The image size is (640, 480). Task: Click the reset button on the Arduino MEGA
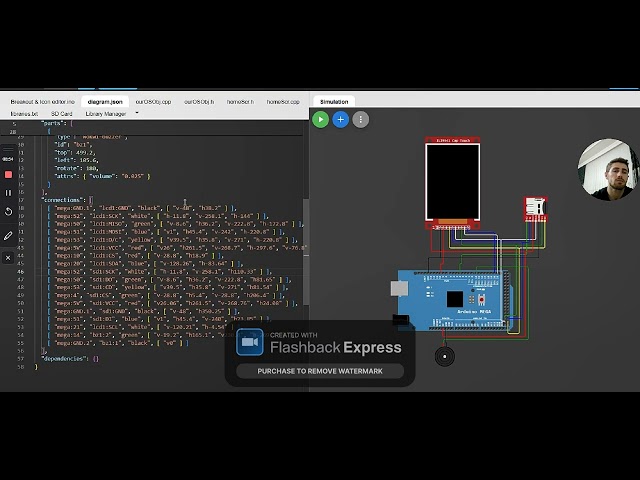[482, 300]
